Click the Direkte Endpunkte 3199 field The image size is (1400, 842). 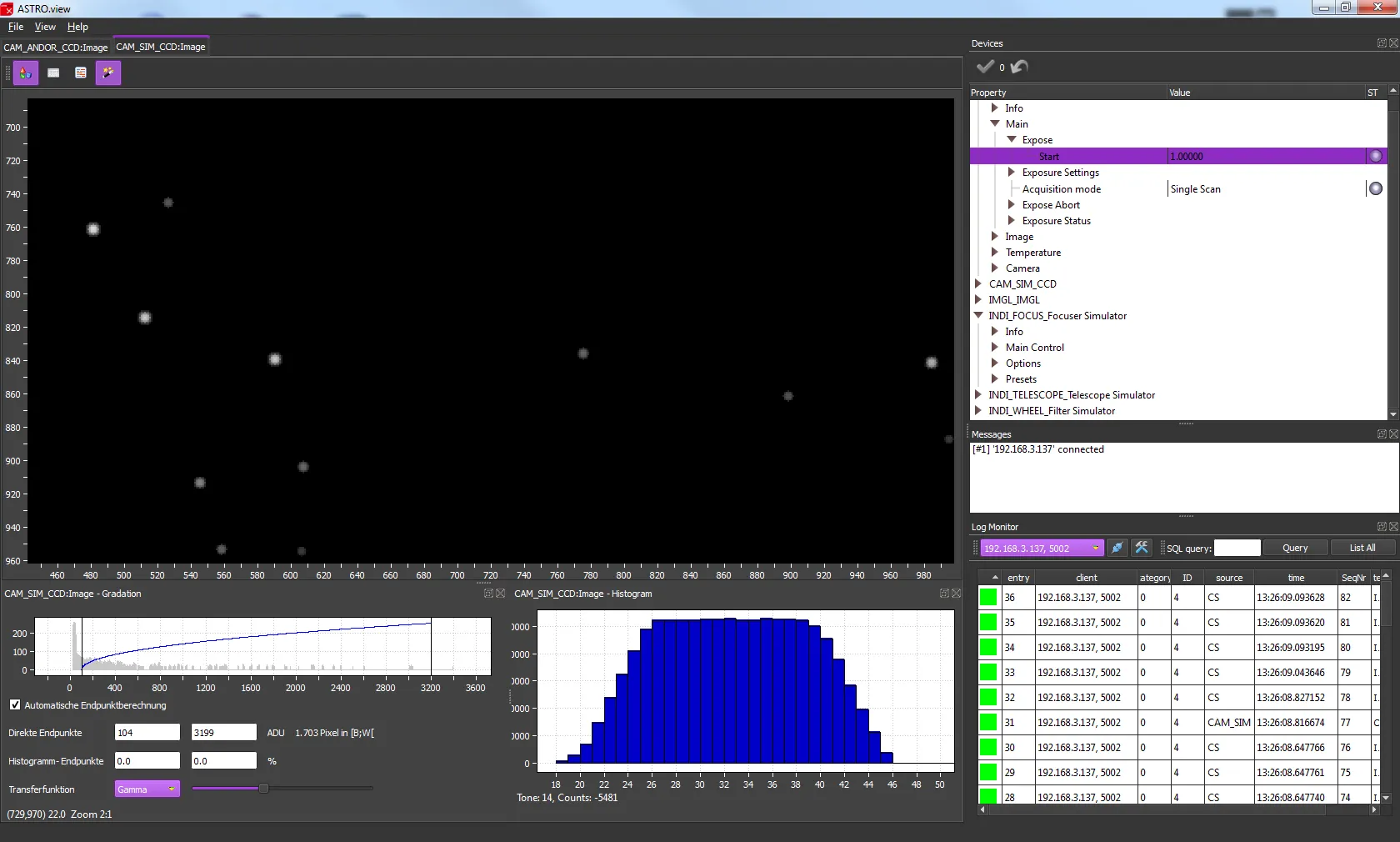(224, 733)
